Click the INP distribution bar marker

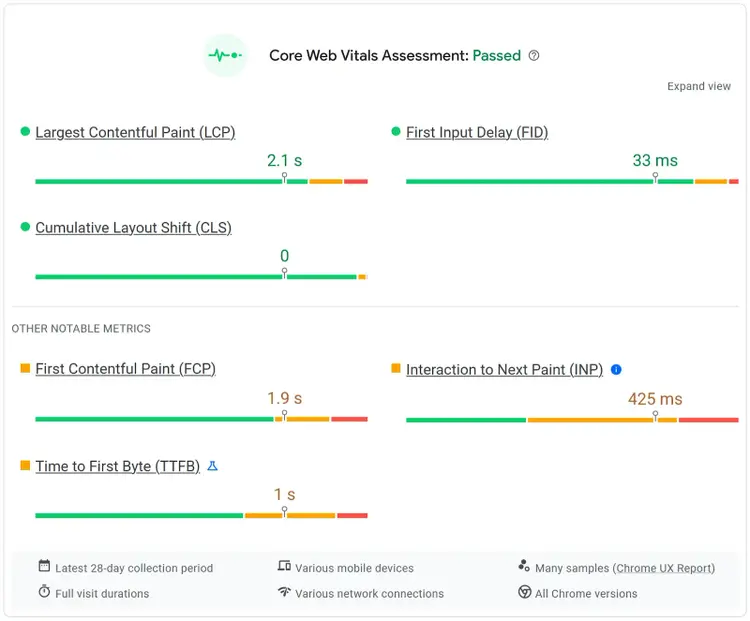pos(655,416)
